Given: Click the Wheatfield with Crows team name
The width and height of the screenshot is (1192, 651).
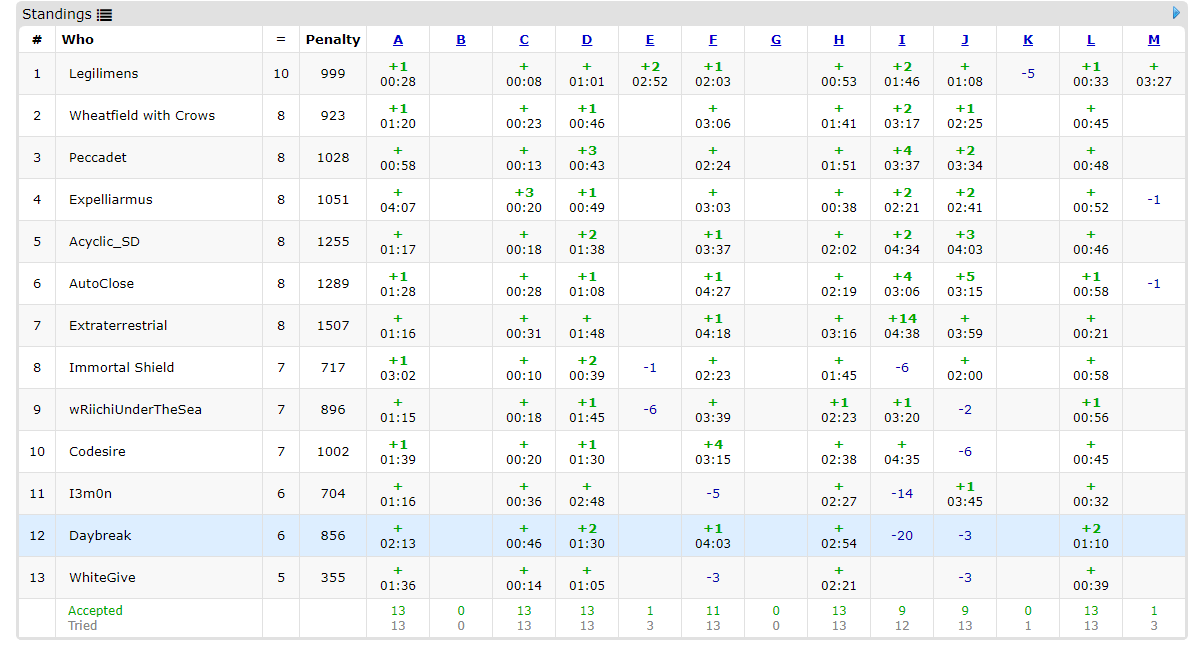Looking at the screenshot, I should (142, 116).
